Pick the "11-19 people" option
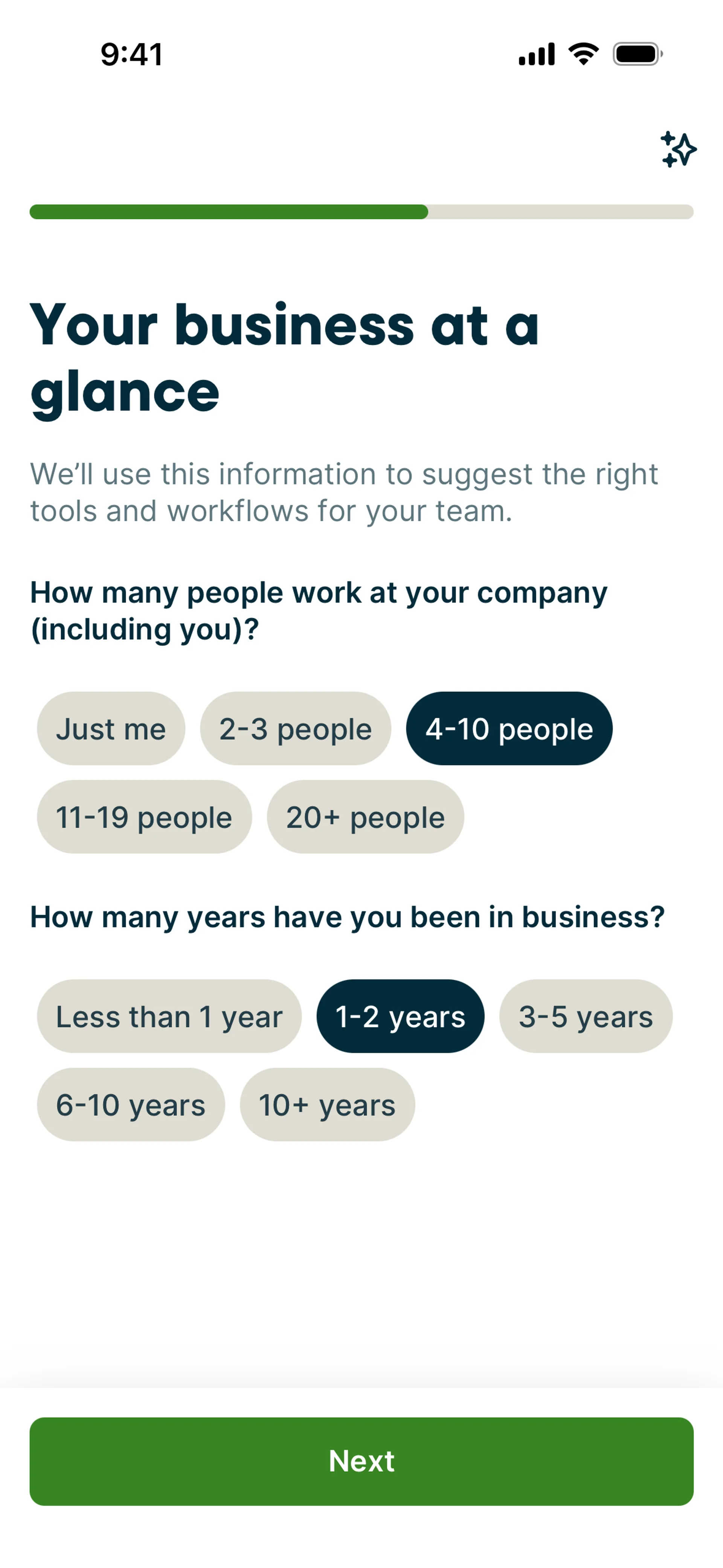723x1568 pixels. (144, 817)
